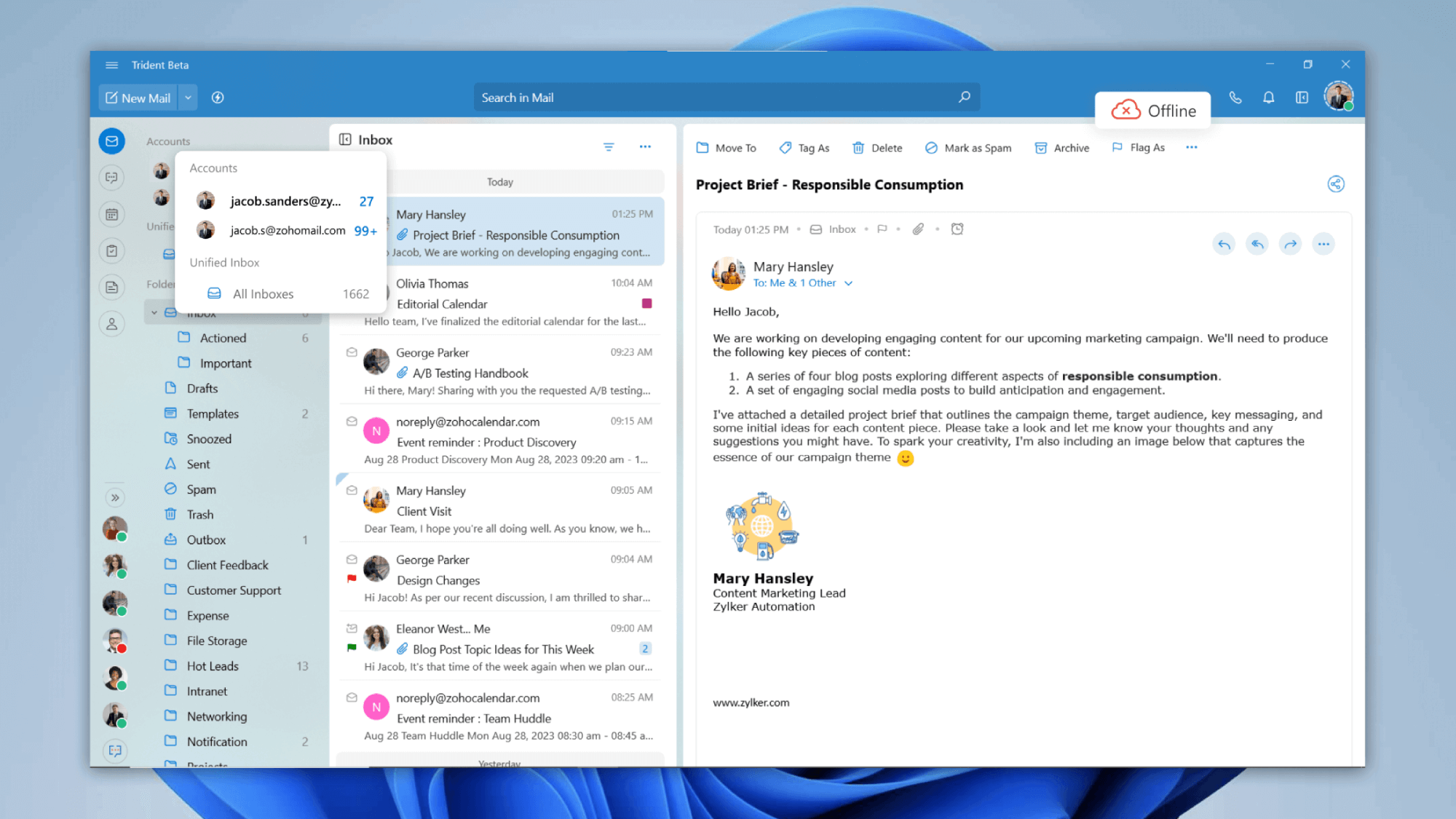Screen dimensions: 1456x819
Task: Click the Reply All icon
Action: (x=1257, y=243)
